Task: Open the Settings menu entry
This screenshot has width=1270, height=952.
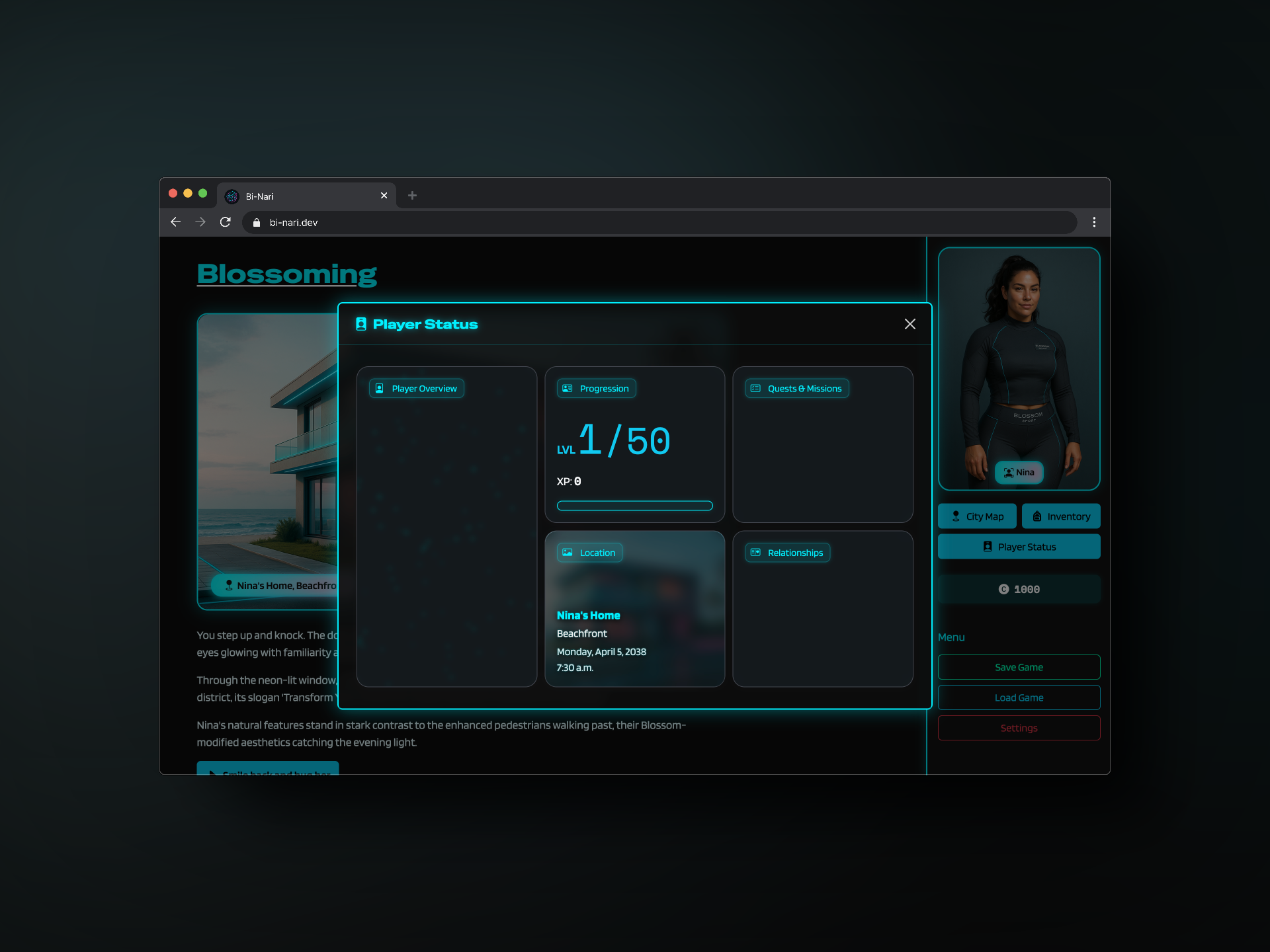Action: (x=1019, y=728)
